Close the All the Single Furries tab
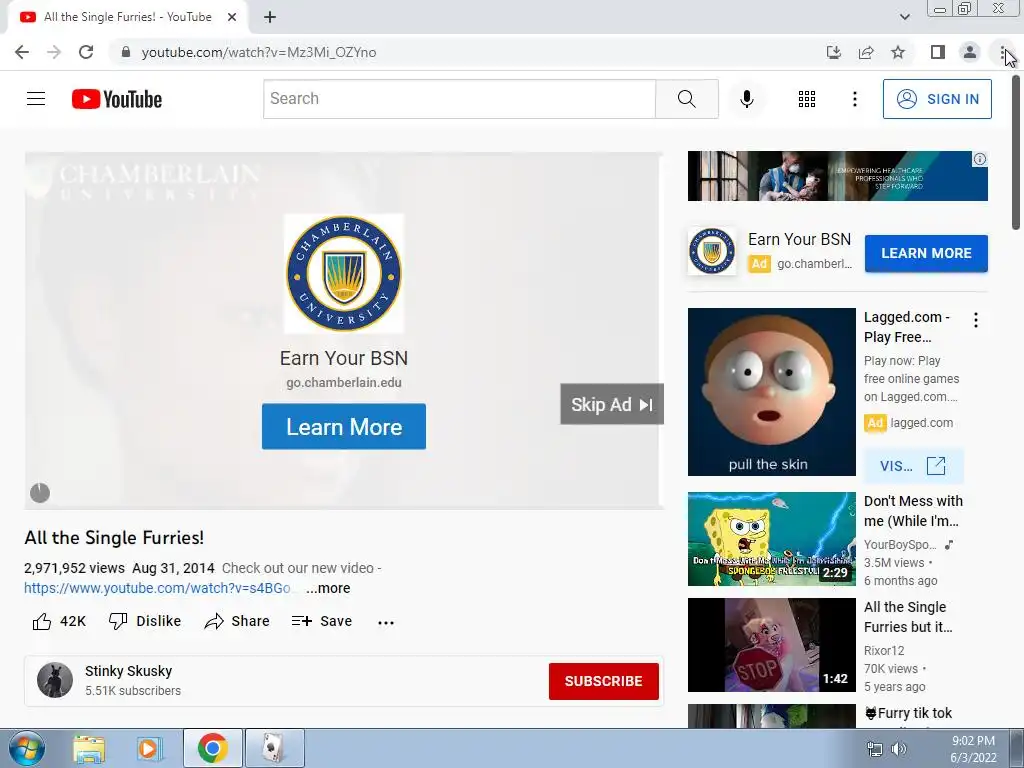The width and height of the screenshot is (1024, 768). tap(232, 18)
